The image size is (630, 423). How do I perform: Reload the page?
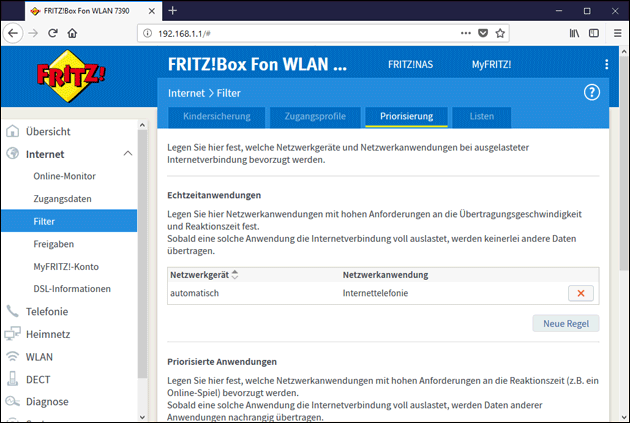[52, 32]
